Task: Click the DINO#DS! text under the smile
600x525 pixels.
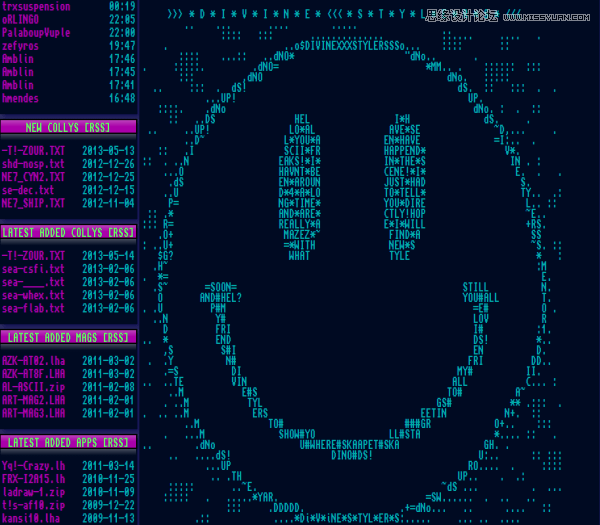Action: 352,455
